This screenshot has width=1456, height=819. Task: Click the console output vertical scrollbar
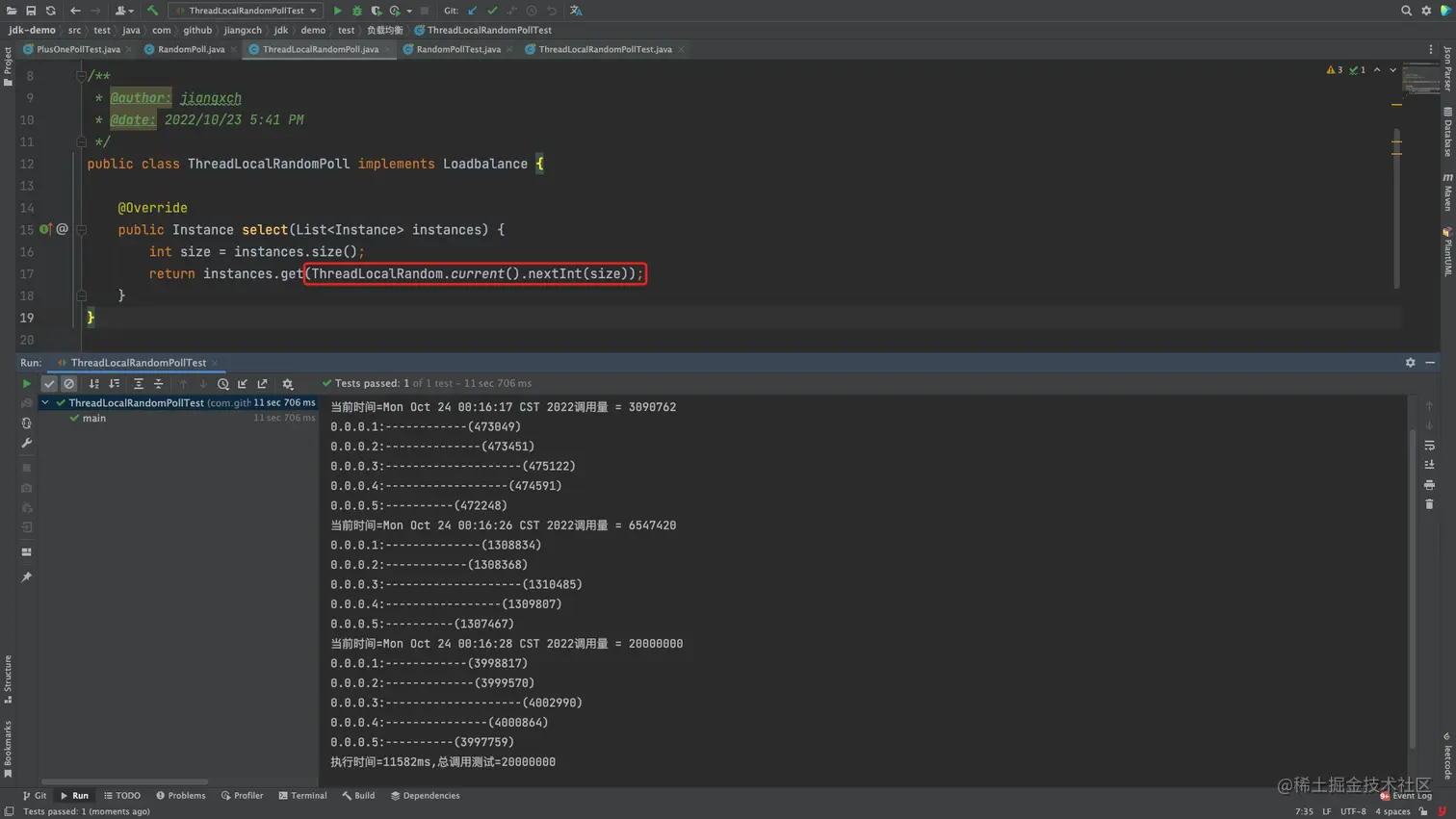pyautogui.click(x=1413, y=587)
